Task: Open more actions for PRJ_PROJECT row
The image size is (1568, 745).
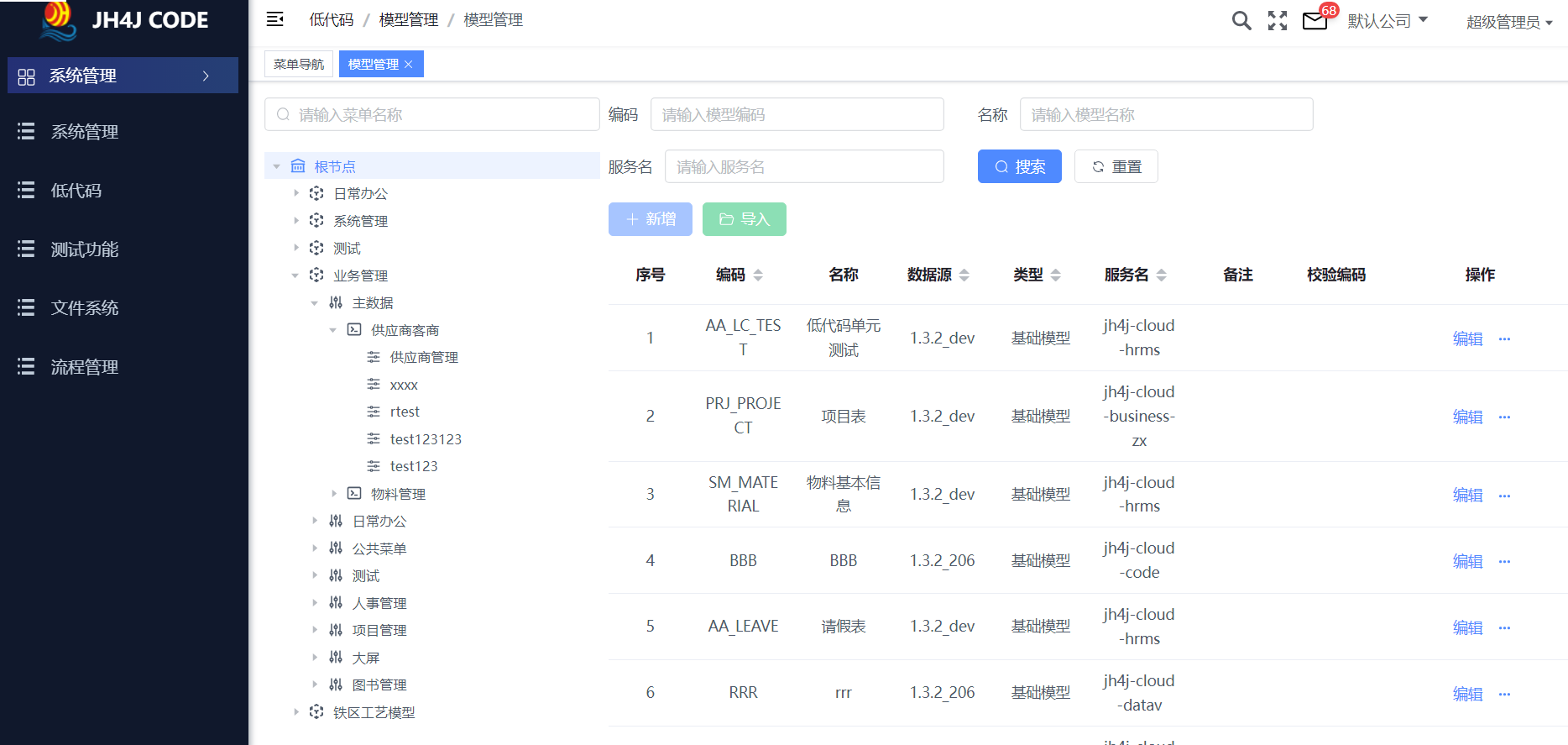Action: pos(1504,417)
